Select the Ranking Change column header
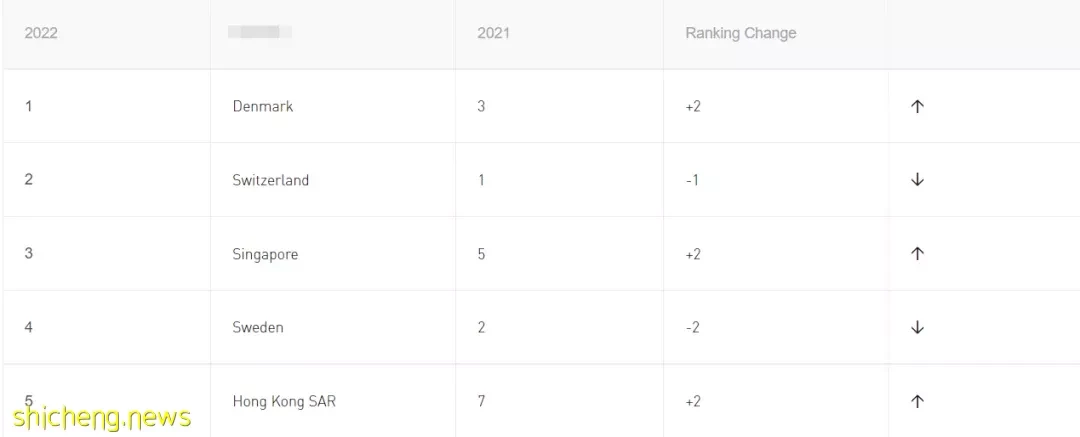Image resolution: width=1080 pixels, height=437 pixels. click(740, 33)
